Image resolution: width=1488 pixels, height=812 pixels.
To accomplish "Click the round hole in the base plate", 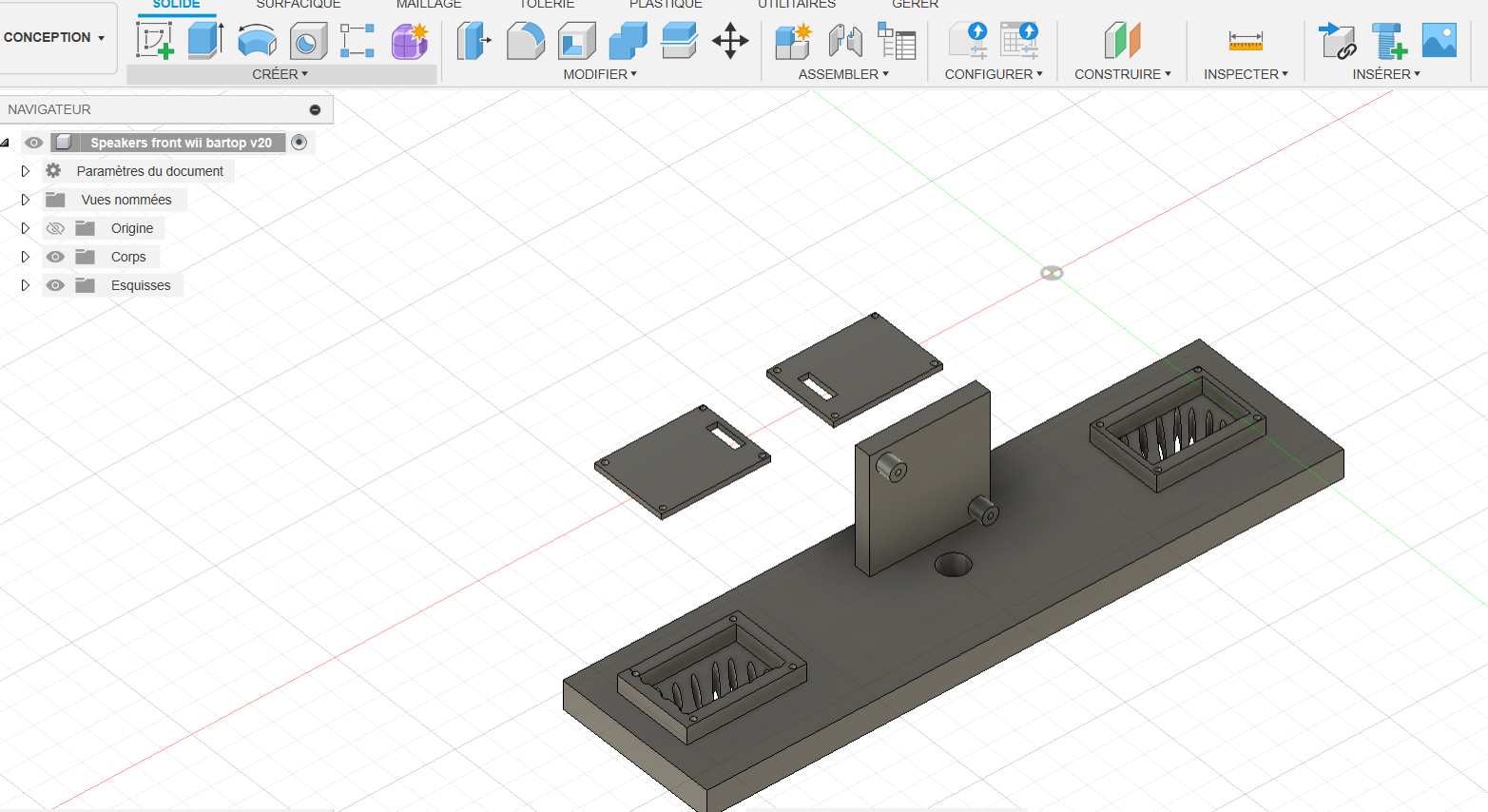I will coord(954,565).
